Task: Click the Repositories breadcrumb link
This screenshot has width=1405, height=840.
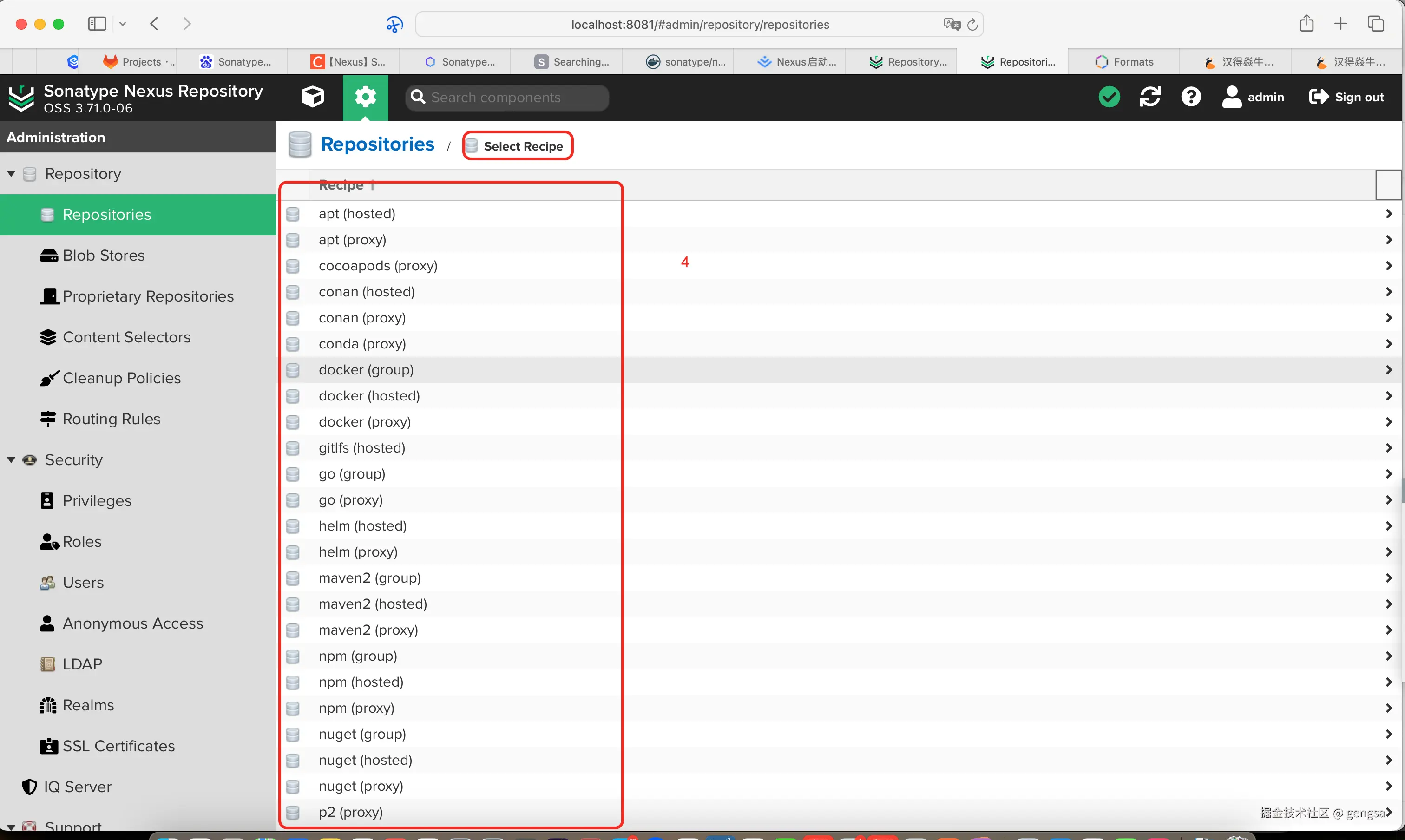Action: [x=377, y=144]
